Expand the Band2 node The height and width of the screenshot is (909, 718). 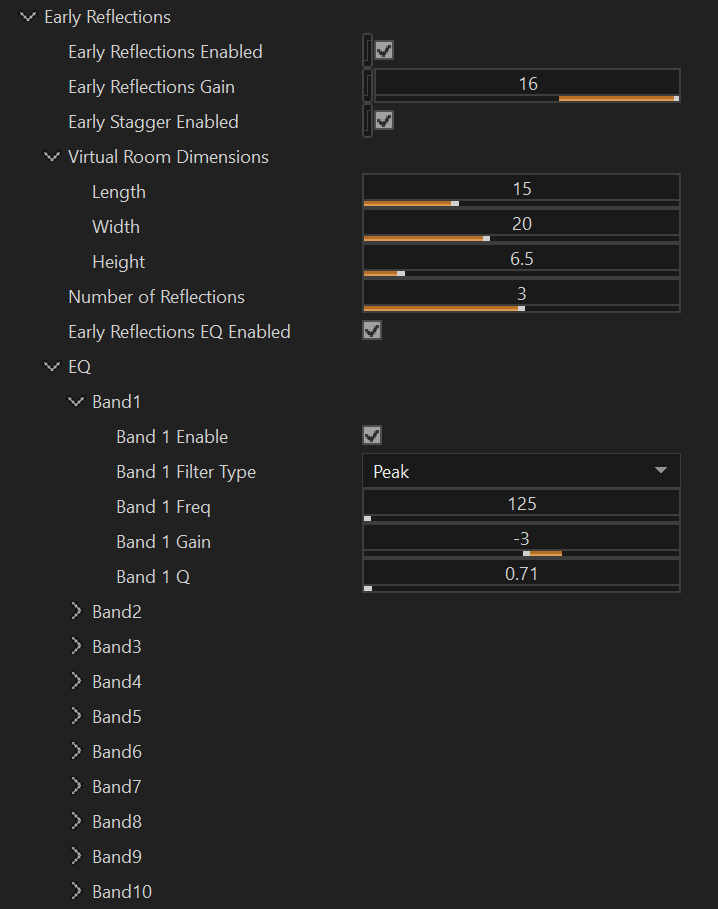(x=77, y=611)
